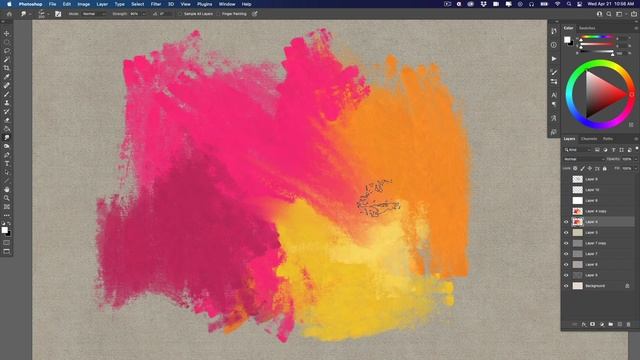Enable Finger Painting checkbox

click(x=218, y=14)
